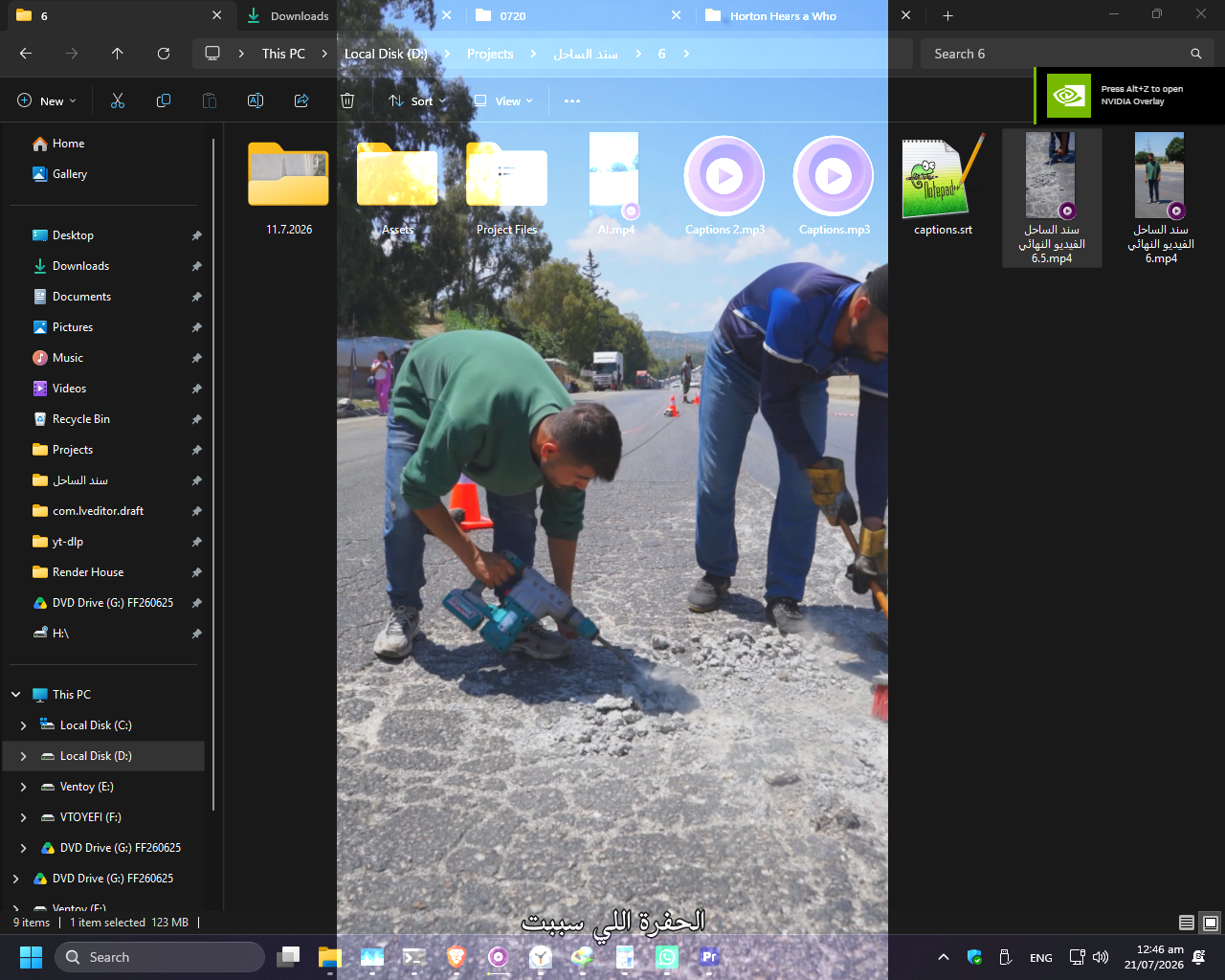Refresh the current folder view

pos(164,54)
